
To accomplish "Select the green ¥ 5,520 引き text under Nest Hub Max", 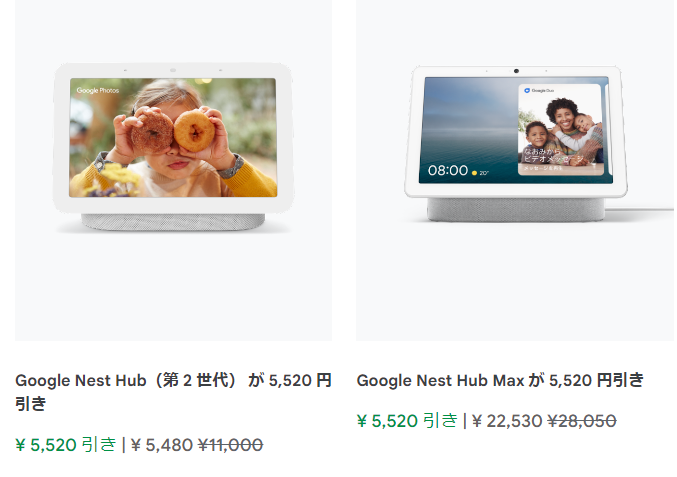I will 407,421.
